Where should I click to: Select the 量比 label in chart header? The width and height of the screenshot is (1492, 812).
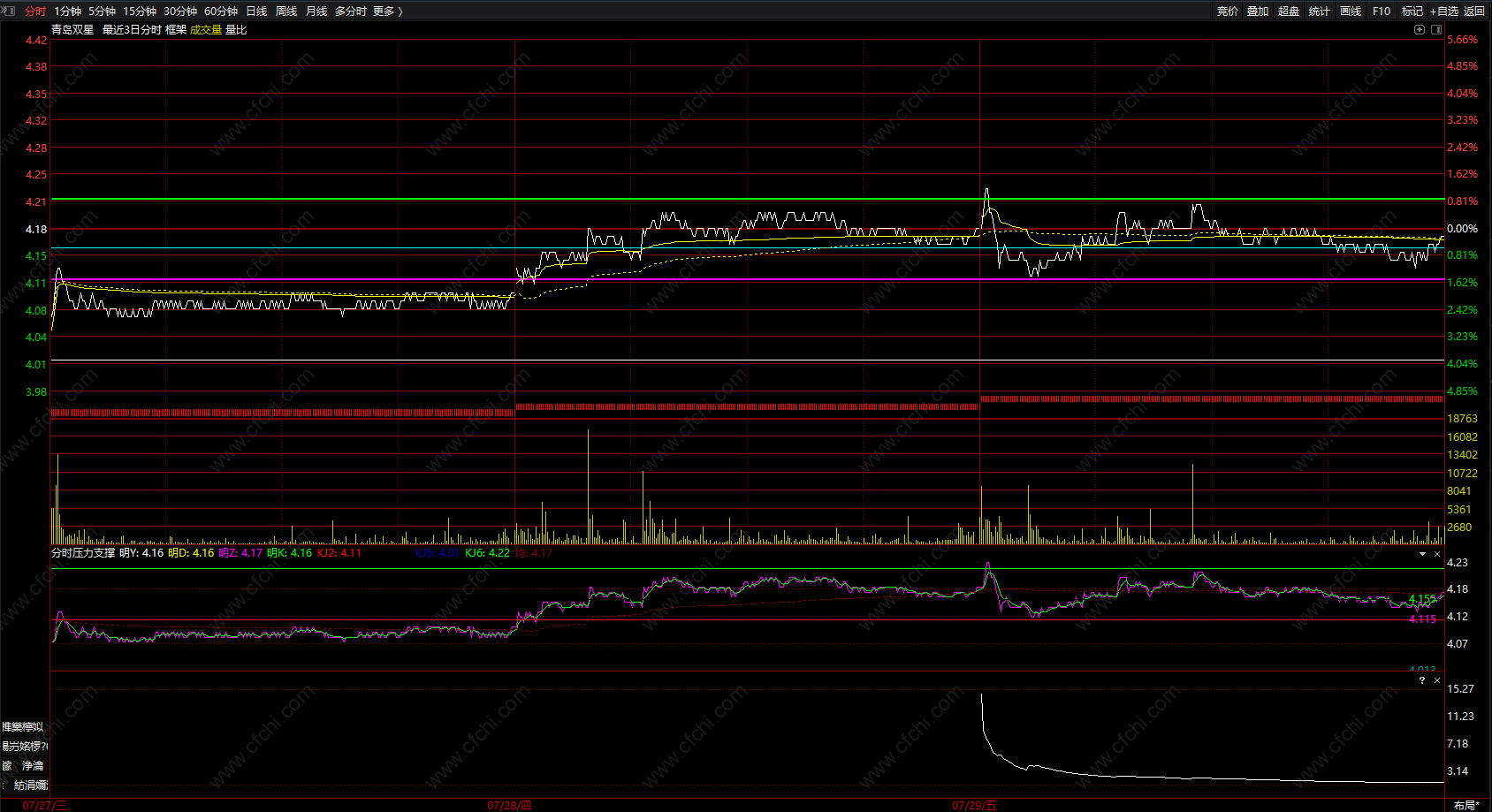click(x=236, y=29)
